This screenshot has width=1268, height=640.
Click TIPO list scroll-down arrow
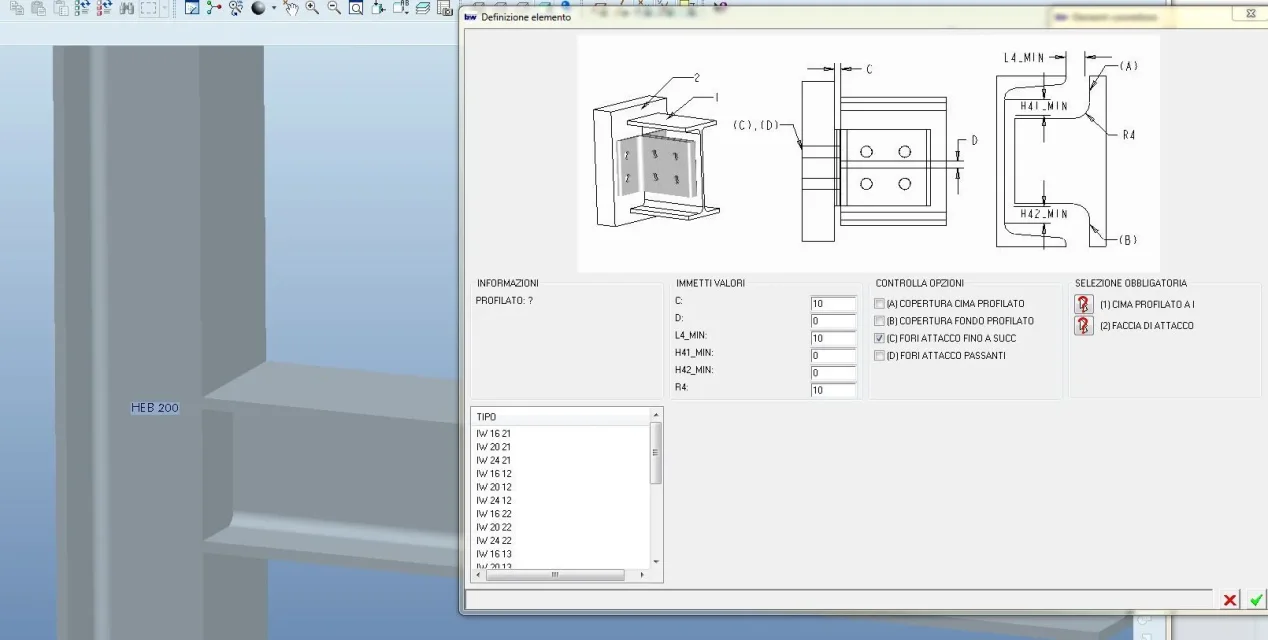(656, 562)
